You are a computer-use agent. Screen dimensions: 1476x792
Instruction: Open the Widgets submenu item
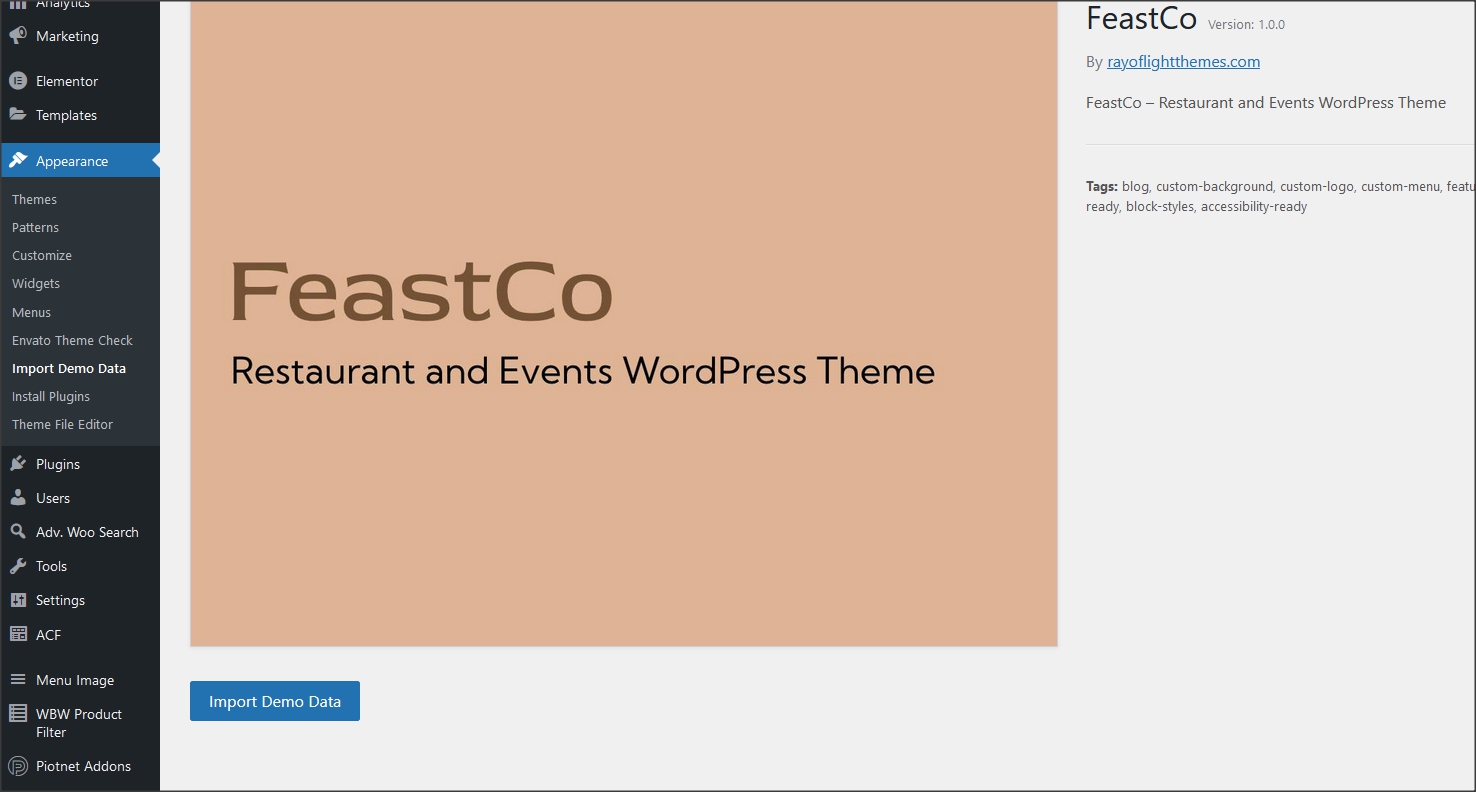click(36, 283)
